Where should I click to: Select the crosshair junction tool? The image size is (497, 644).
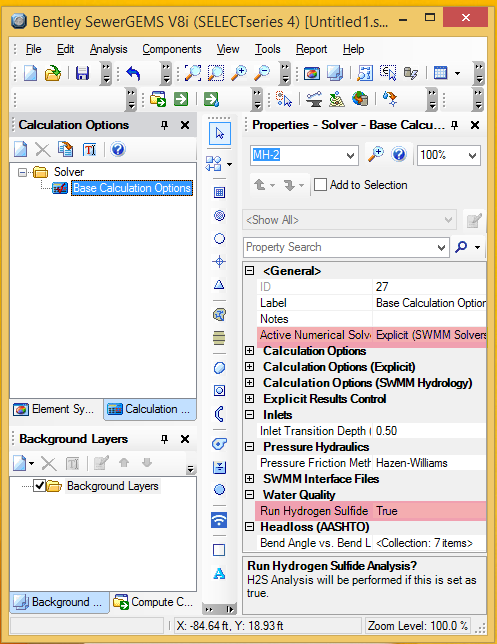click(219, 261)
